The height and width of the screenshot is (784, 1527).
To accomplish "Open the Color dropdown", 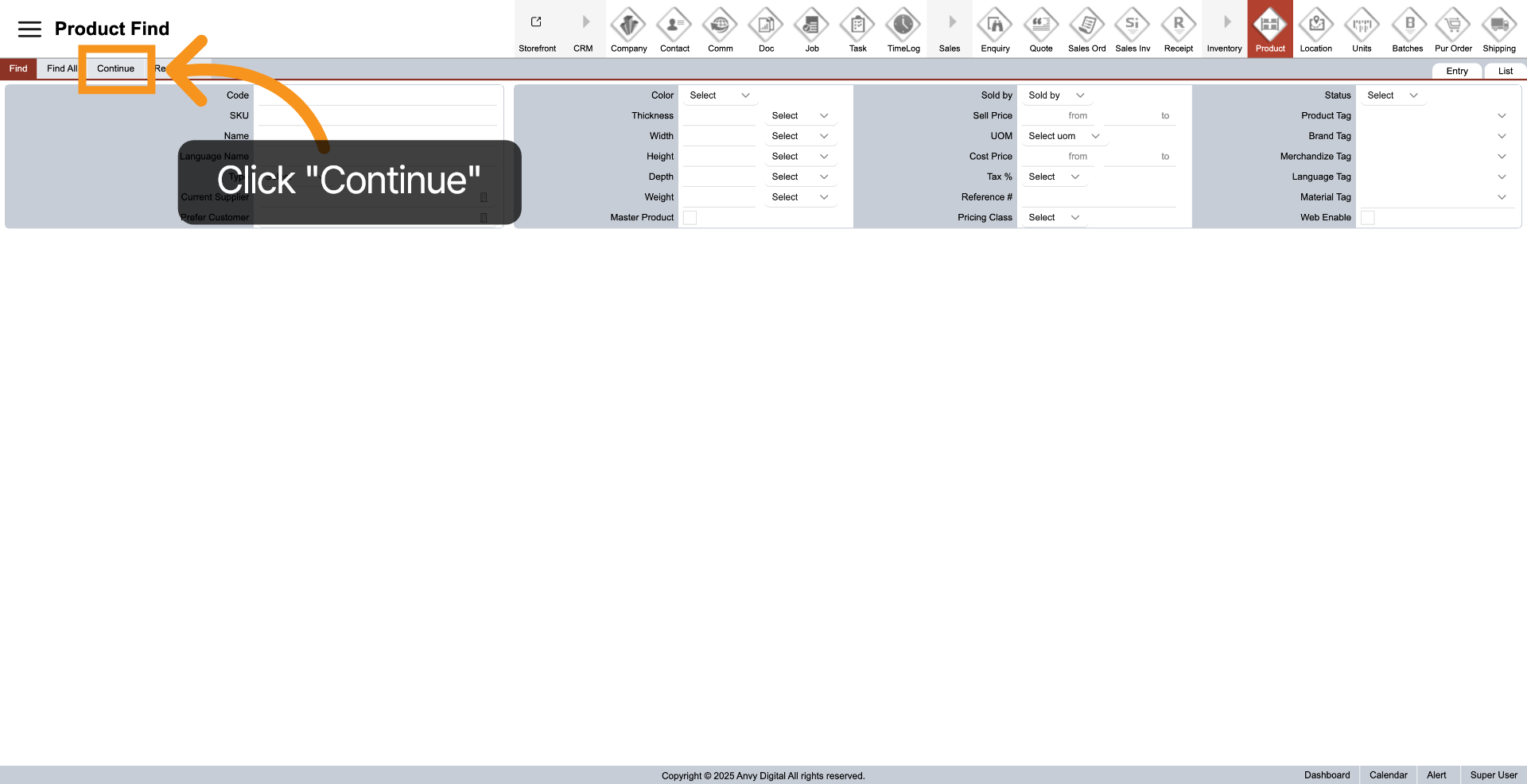I will [x=719, y=95].
